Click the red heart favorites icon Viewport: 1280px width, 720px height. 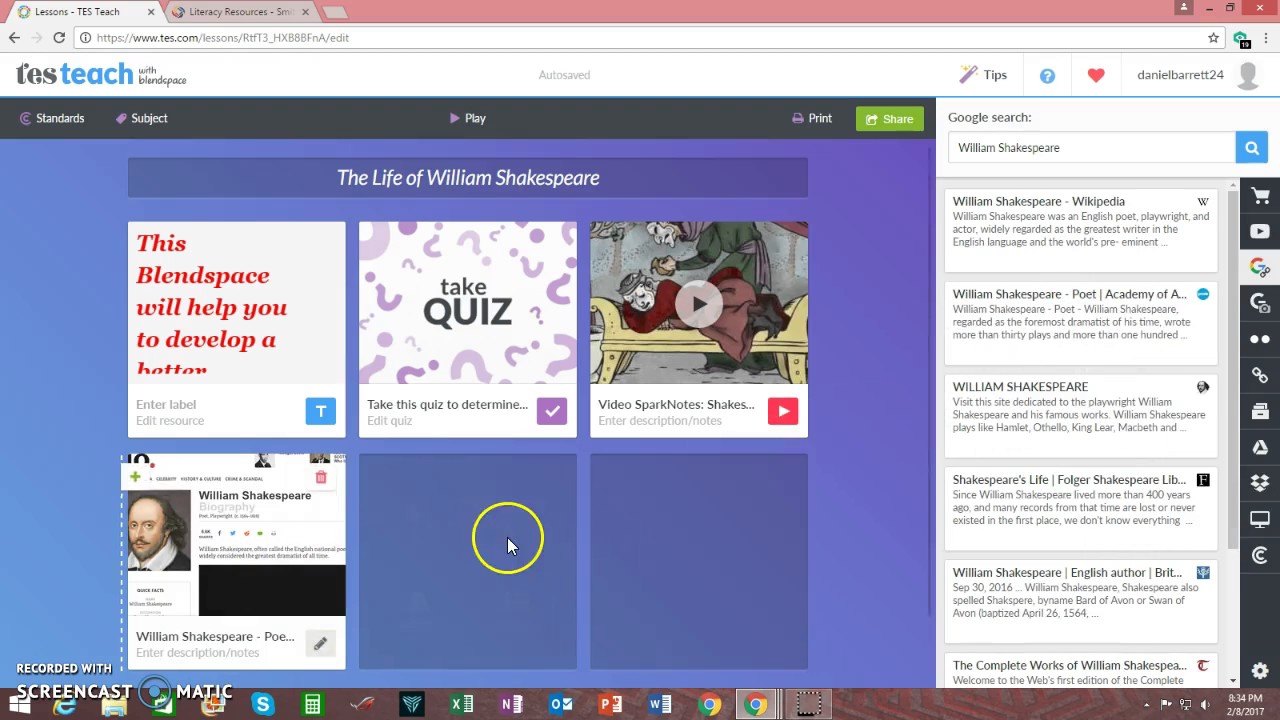[x=1096, y=75]
